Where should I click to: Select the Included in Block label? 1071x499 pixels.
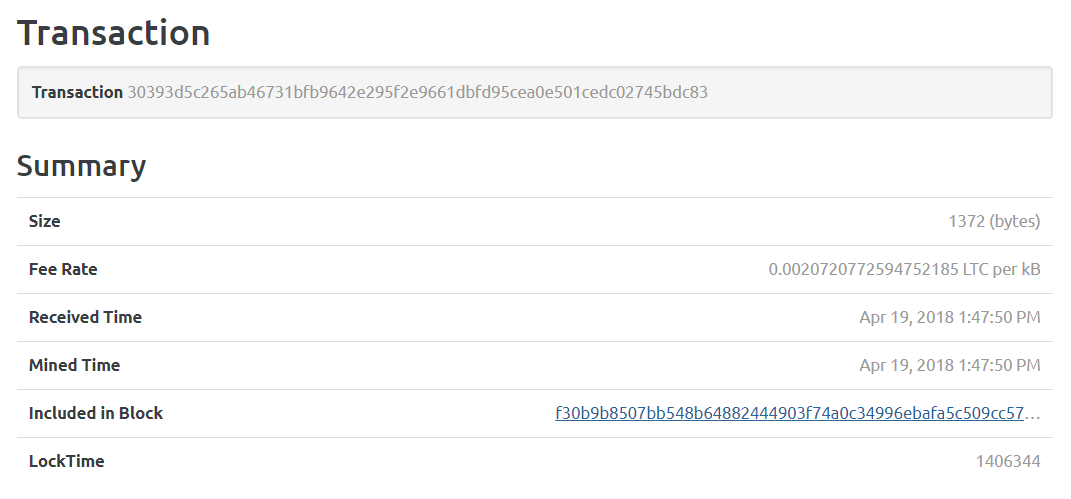(96, 413)
